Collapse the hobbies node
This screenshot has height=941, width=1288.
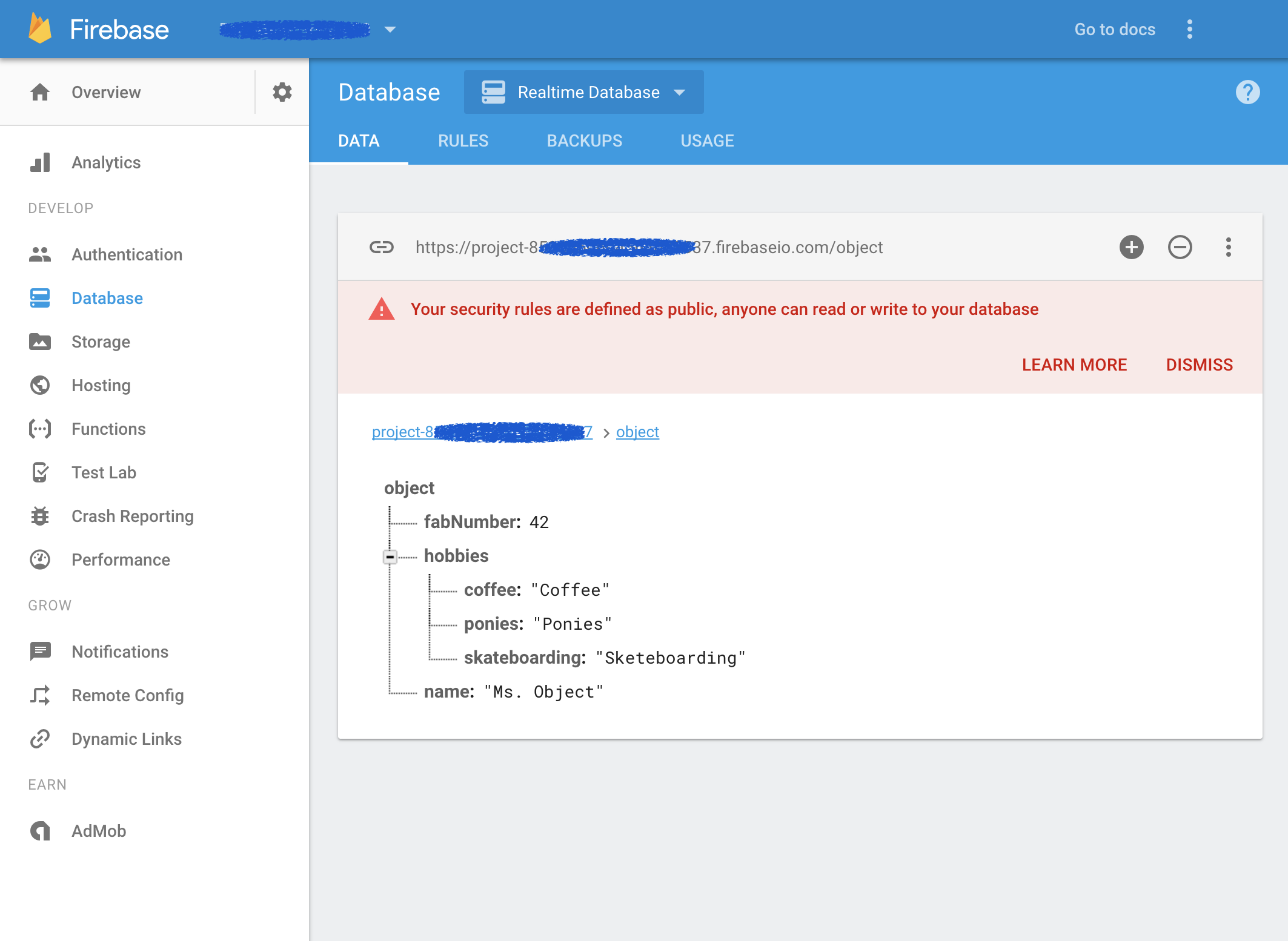pos(390,556)
